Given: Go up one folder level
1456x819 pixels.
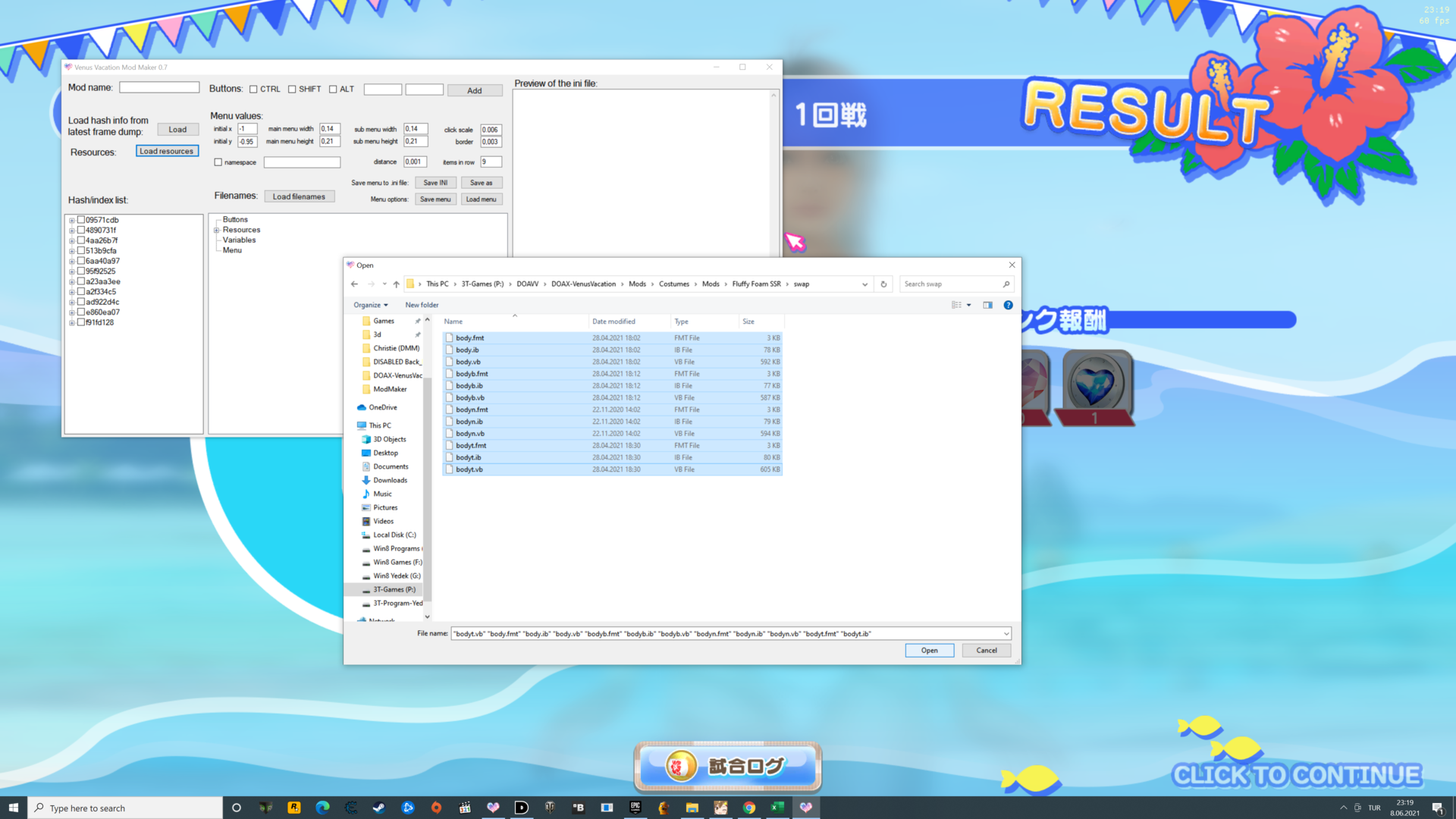Looking at the screenshot, I should (396, 284).
